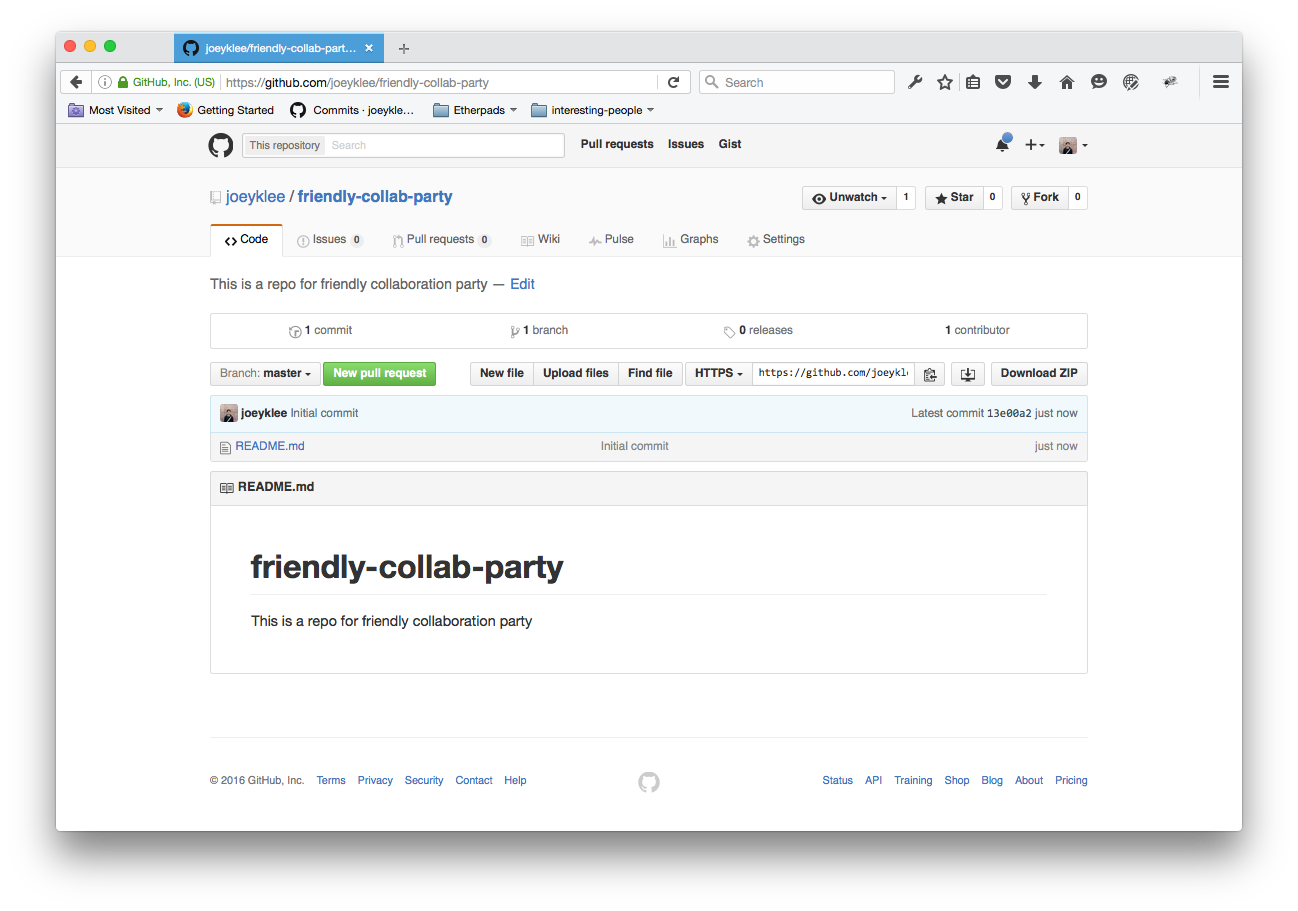Click the Firefox bookmark star icon
Screen dimensions: 1298x911
944,83
